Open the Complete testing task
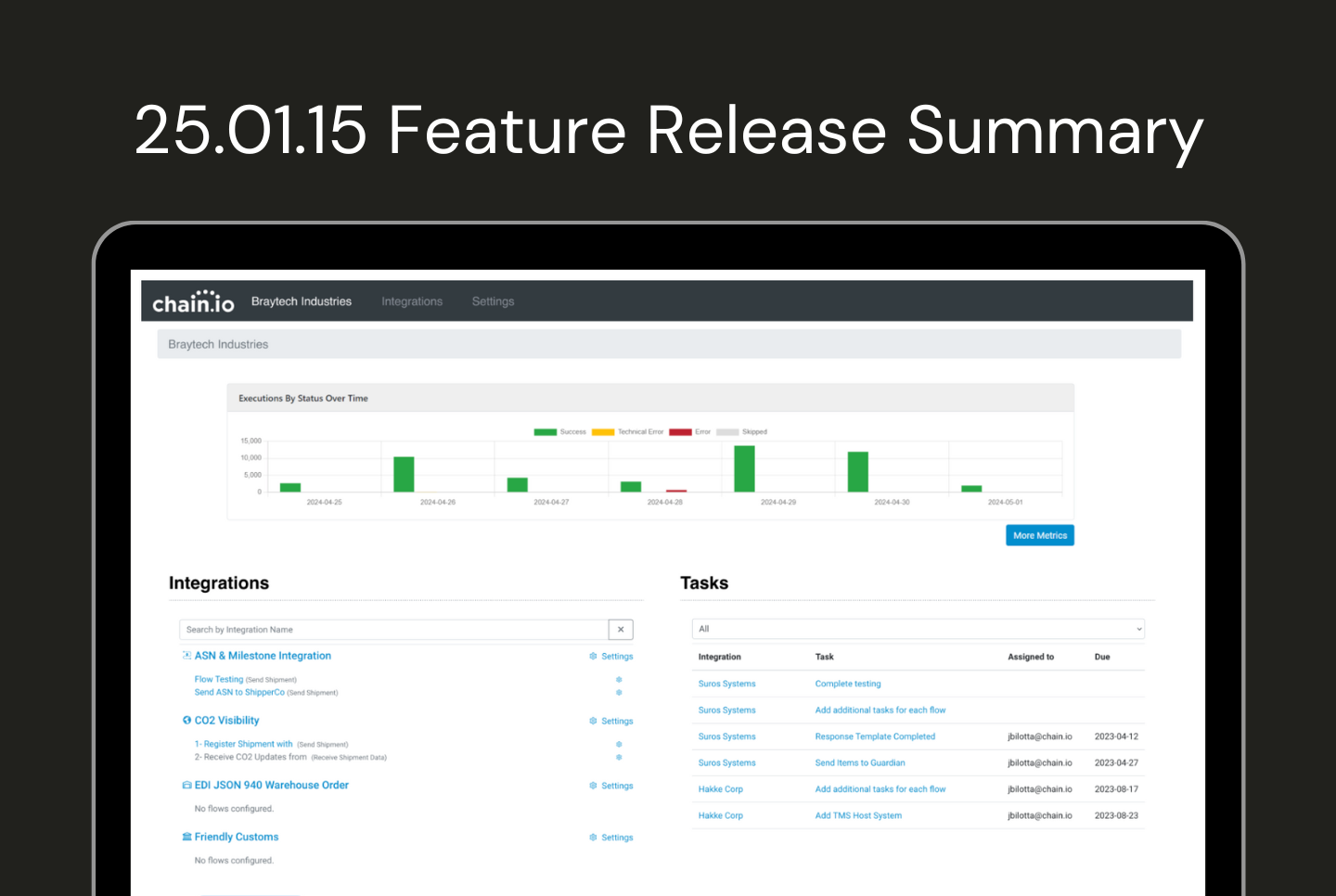The height and width of the screenshot is (896, 1336). click(x=848, y=685)
